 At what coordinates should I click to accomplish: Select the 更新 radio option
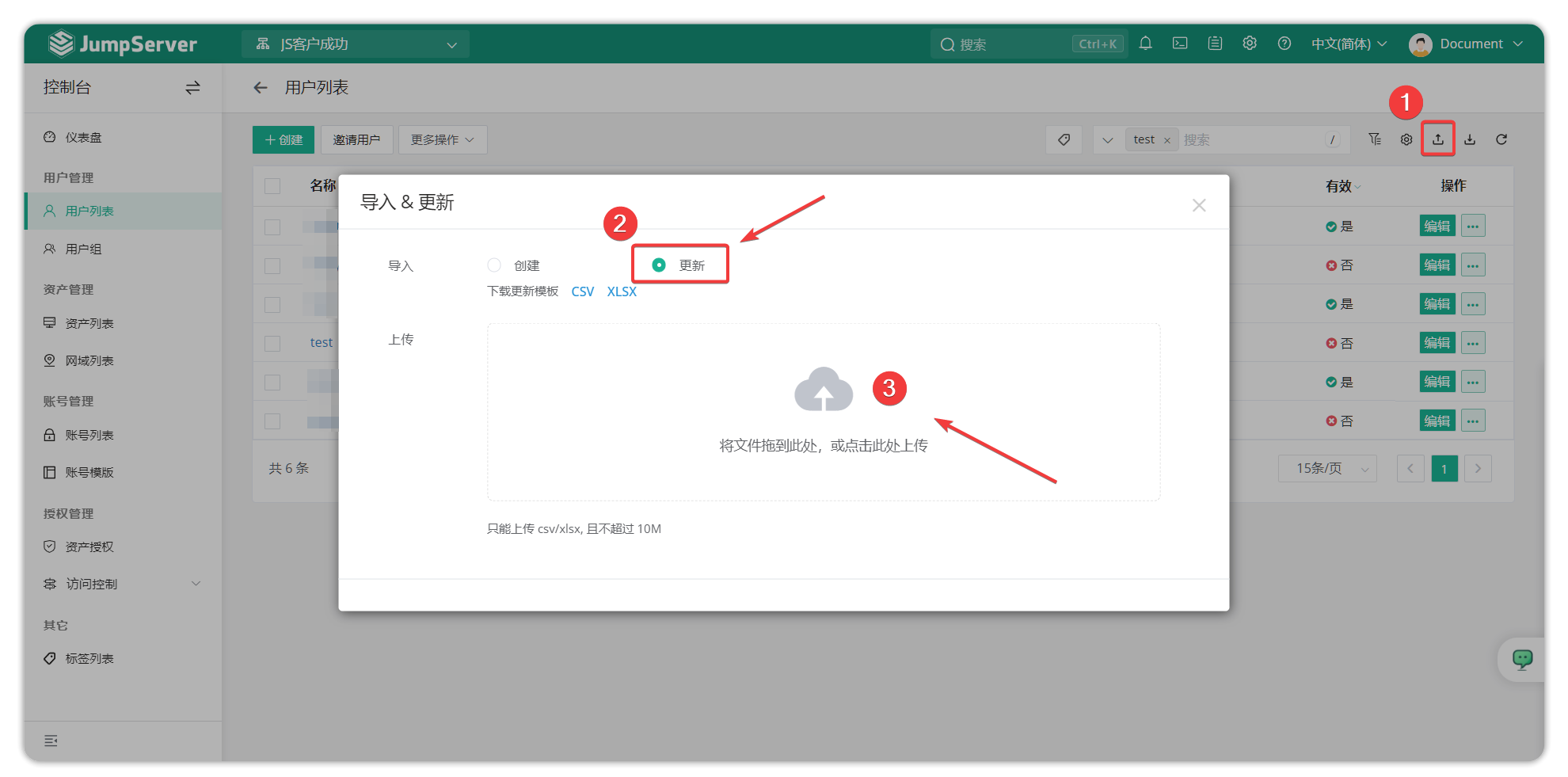point(659,265)
